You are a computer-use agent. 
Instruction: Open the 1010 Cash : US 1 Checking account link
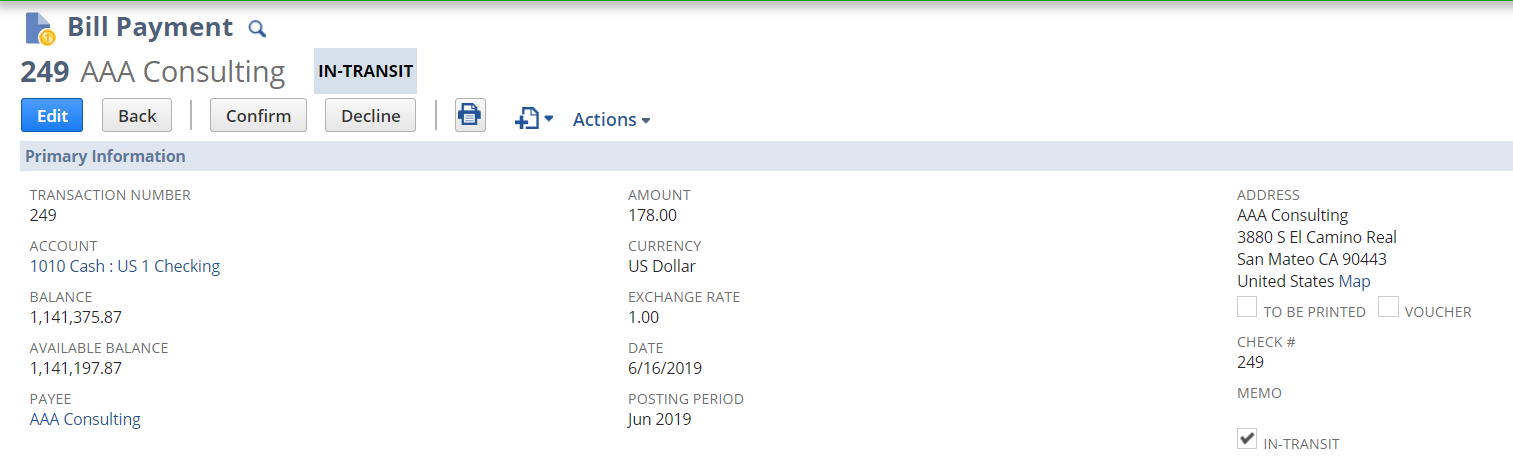[125, 266]
